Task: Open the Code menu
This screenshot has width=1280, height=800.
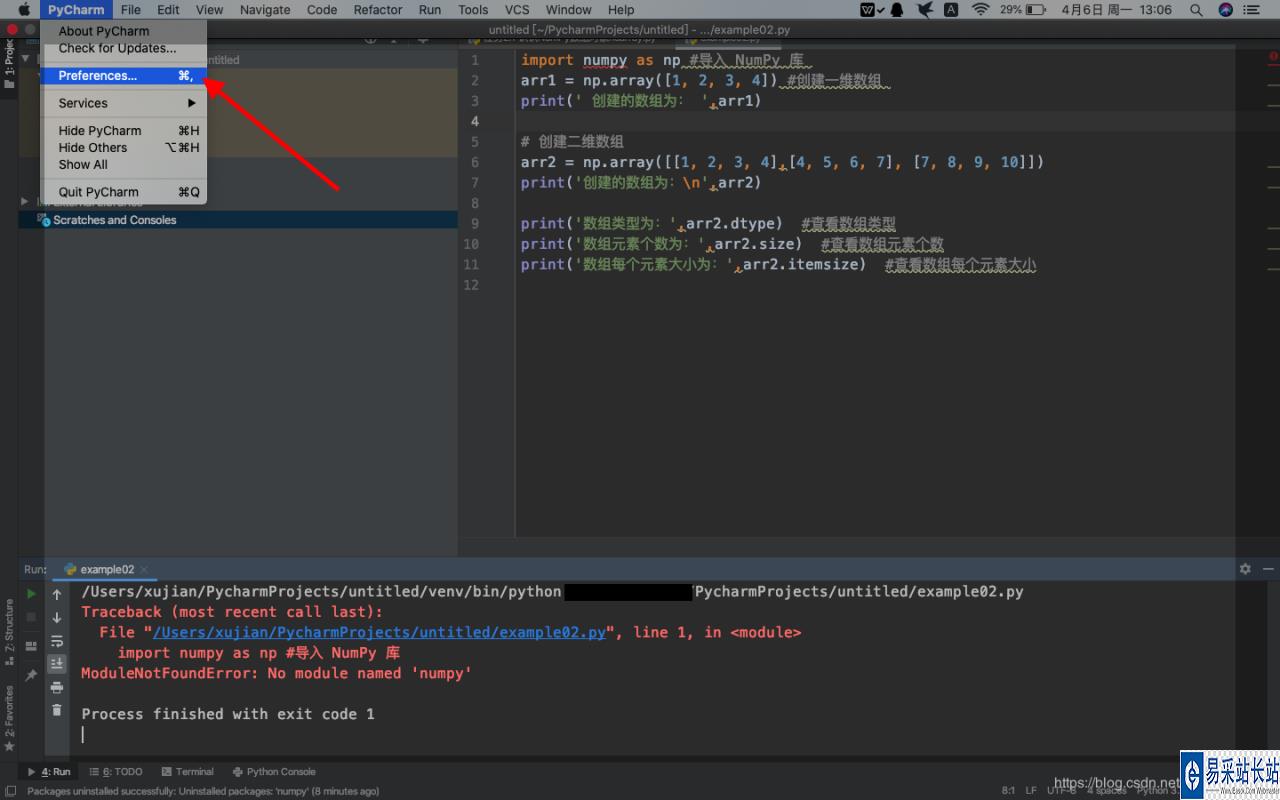Action: (322, 10)
